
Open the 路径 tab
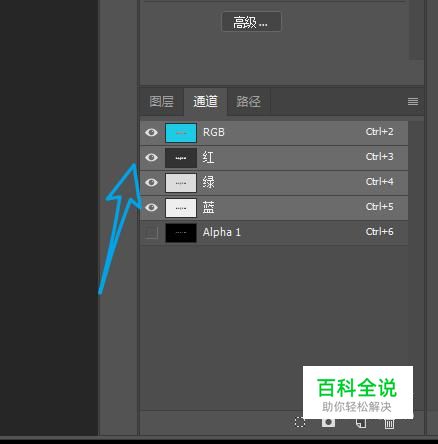[x=248, y=101]
